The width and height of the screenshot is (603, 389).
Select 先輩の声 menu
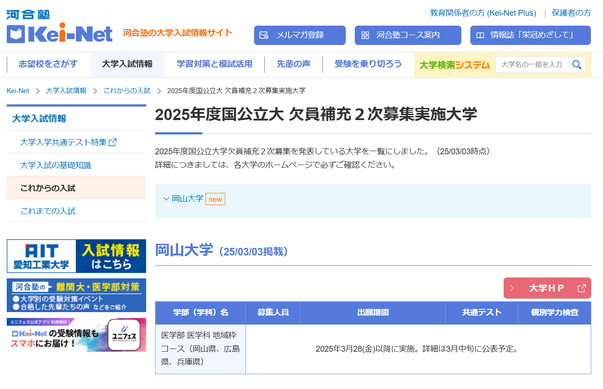[293, 64]
